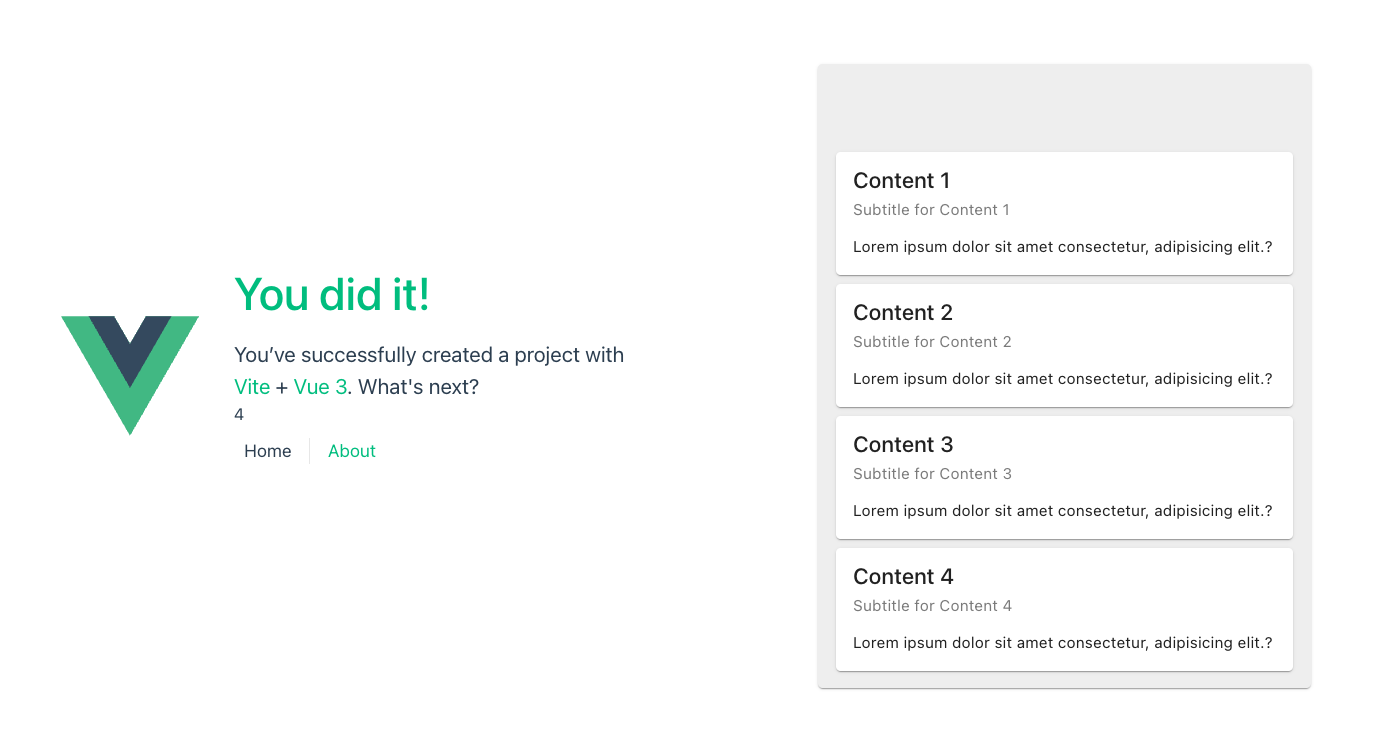This screenshot has height=745, width=1384.
Task: Open the Vue 3 link
Action: point(320,387)
